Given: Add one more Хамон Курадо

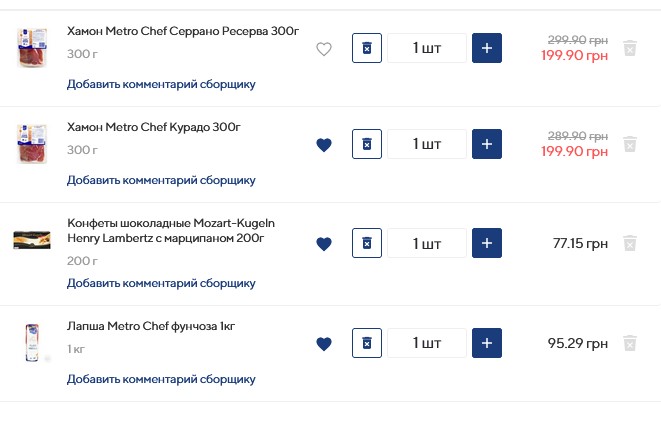Looking at the screenshot, I should 487,144.
